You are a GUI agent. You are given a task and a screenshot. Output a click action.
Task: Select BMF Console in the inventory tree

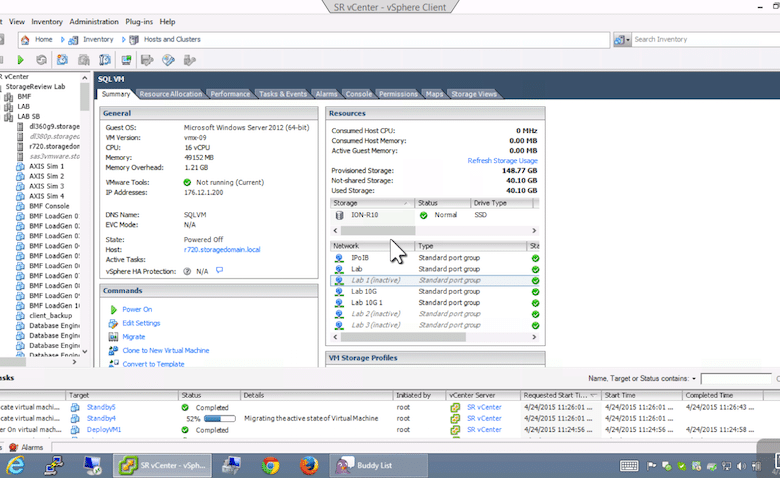(x=49, y=206)
